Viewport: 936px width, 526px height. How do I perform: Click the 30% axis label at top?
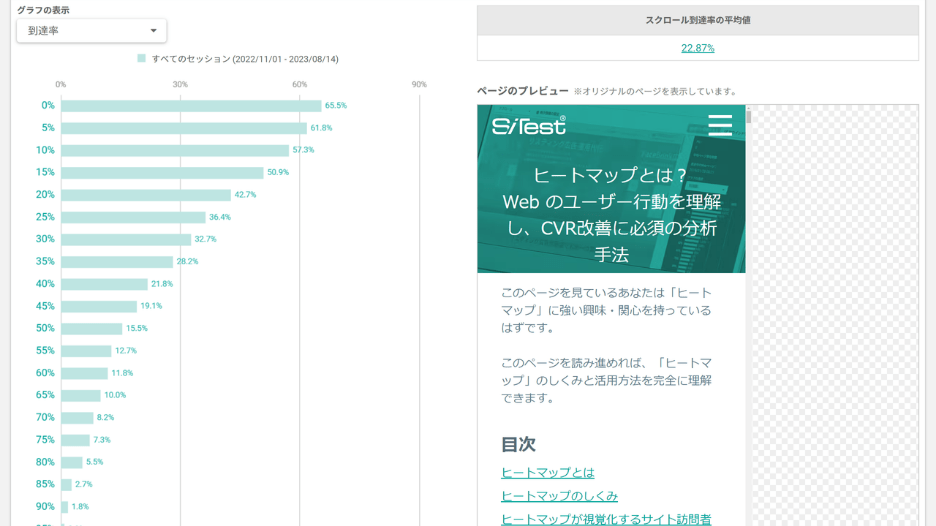[x=180, y=84]
